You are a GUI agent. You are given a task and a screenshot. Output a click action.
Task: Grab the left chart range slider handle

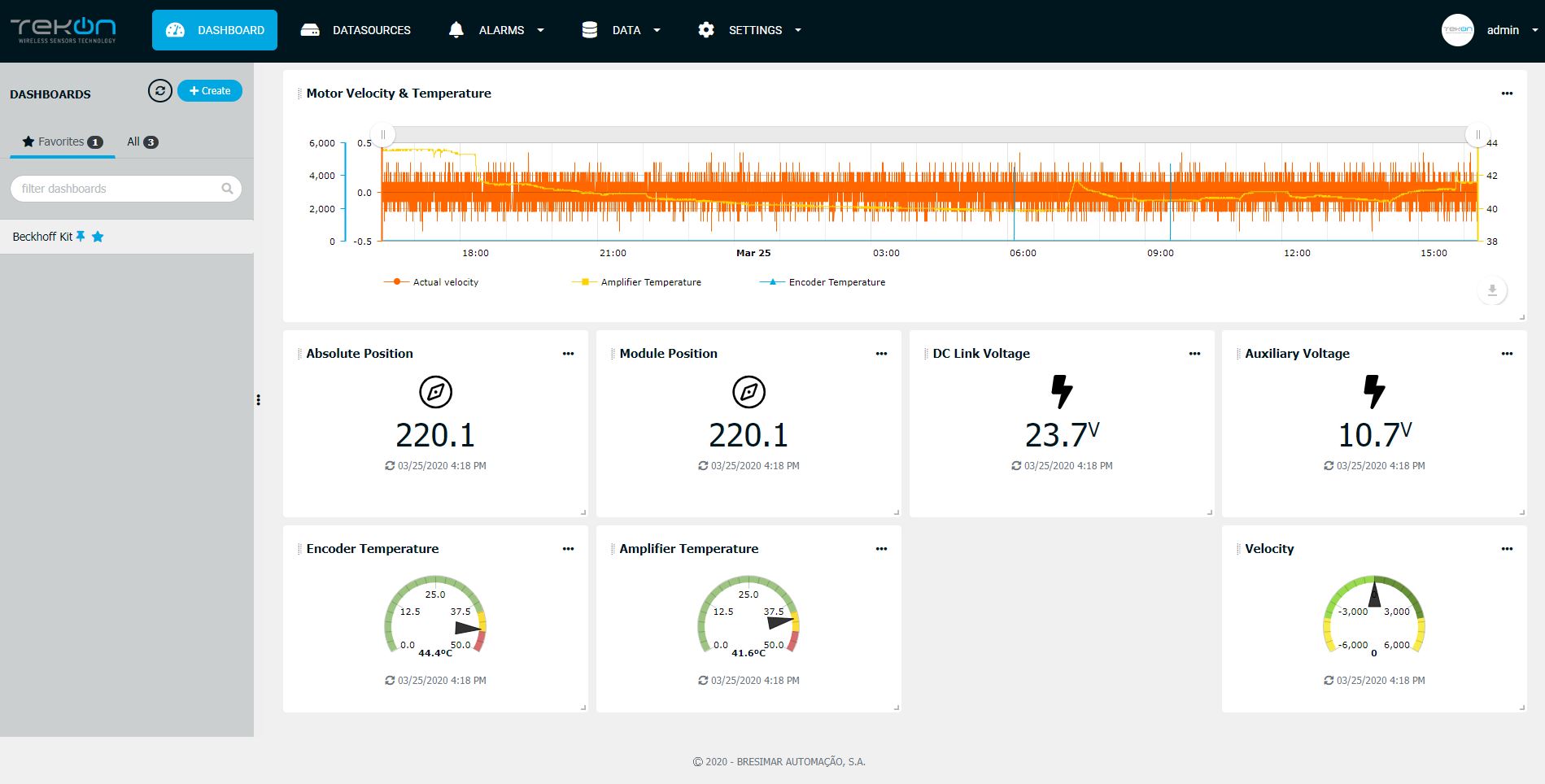[x=383, y=135]
